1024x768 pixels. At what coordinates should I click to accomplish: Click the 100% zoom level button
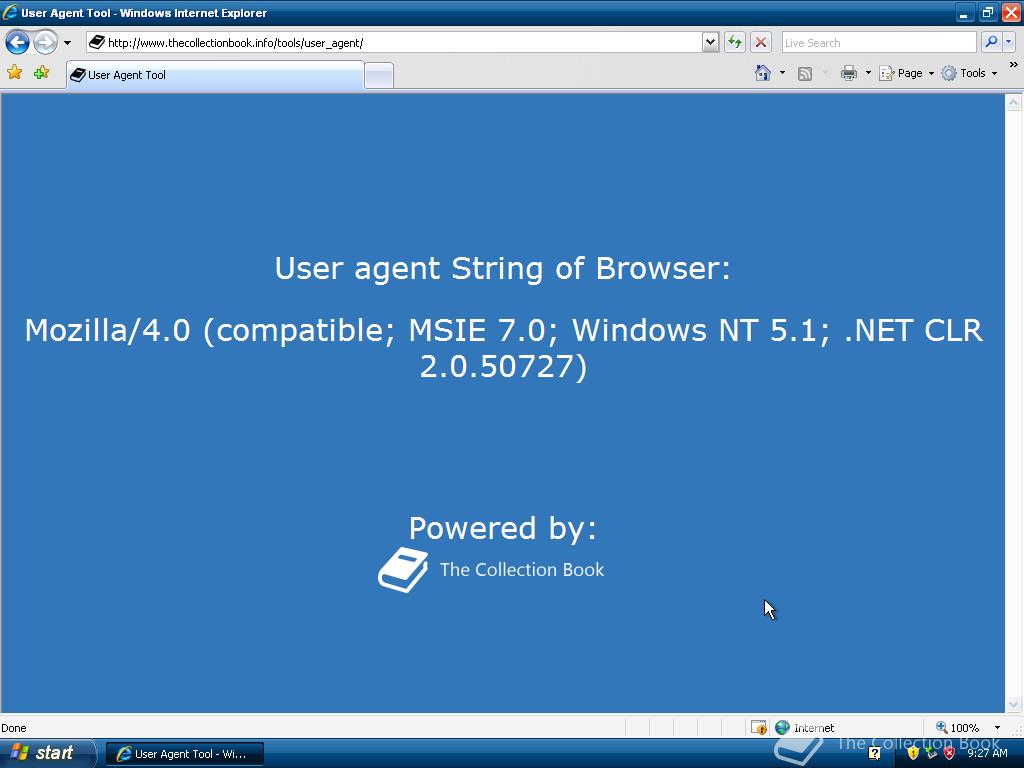point(957,728)
